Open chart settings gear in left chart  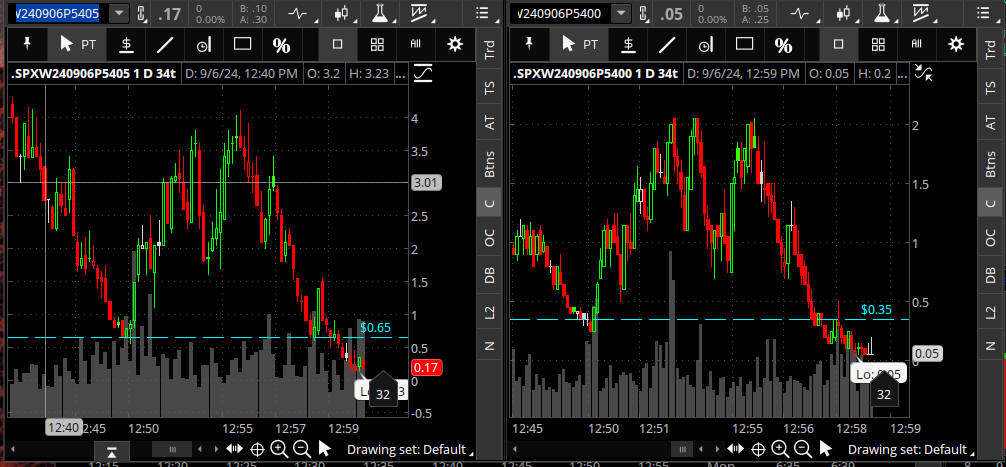[456, 45]
